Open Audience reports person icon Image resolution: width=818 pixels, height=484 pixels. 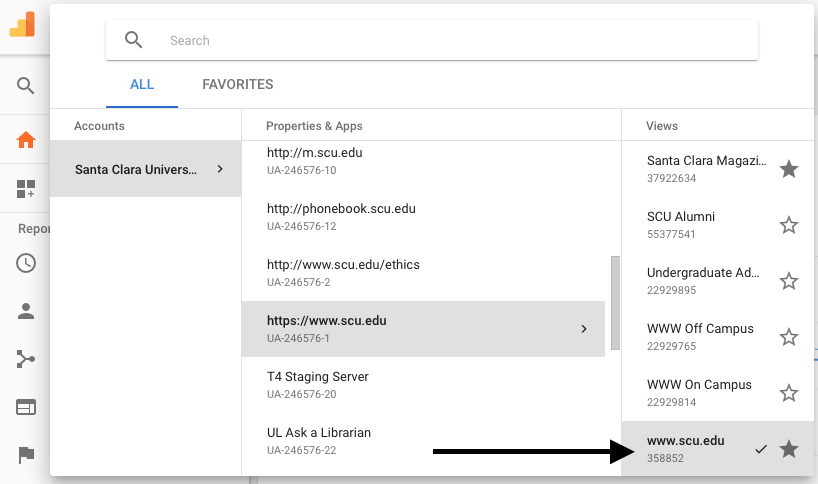pyautogui.click(x=25, y=310)
